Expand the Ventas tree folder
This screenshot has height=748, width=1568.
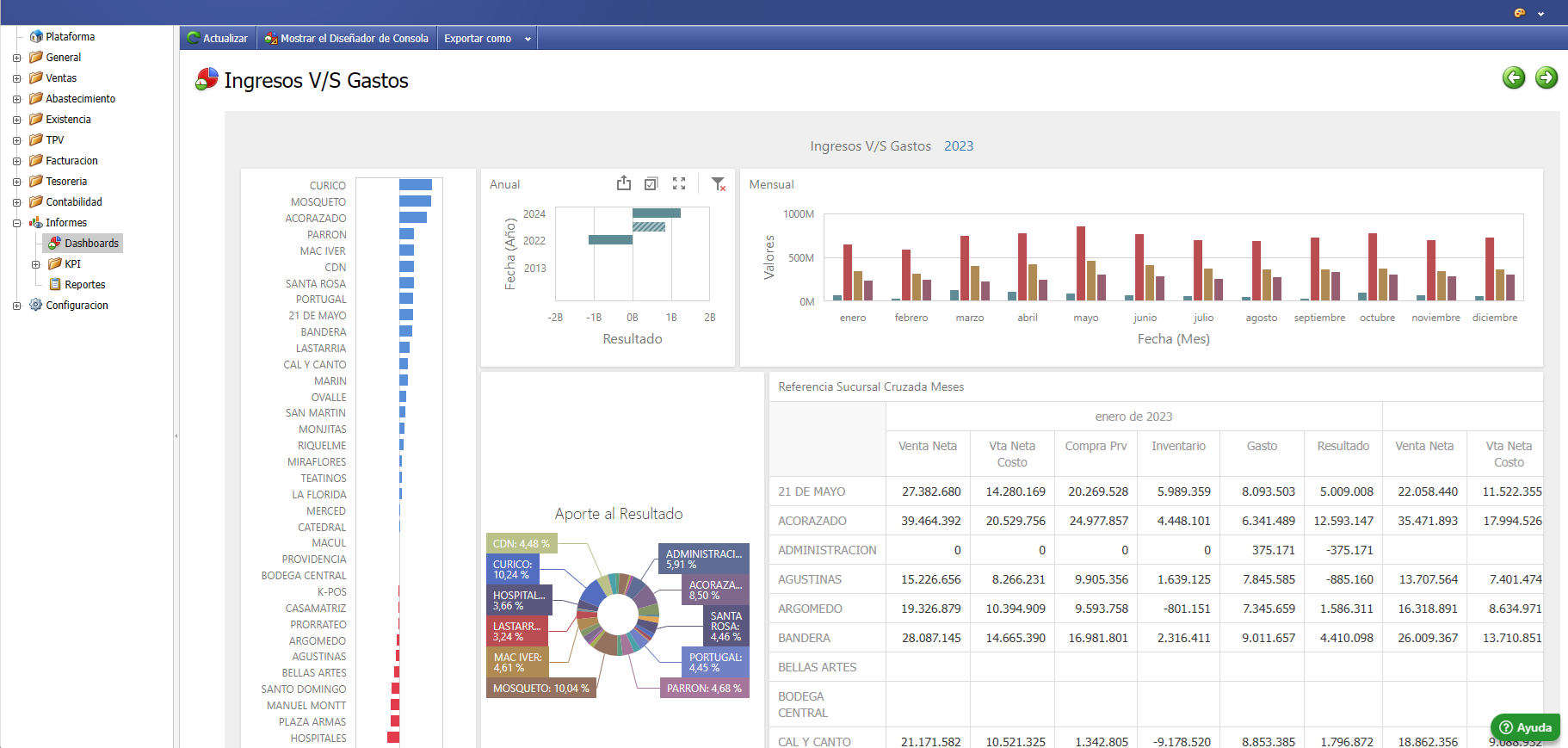click(x=16, y=78)
